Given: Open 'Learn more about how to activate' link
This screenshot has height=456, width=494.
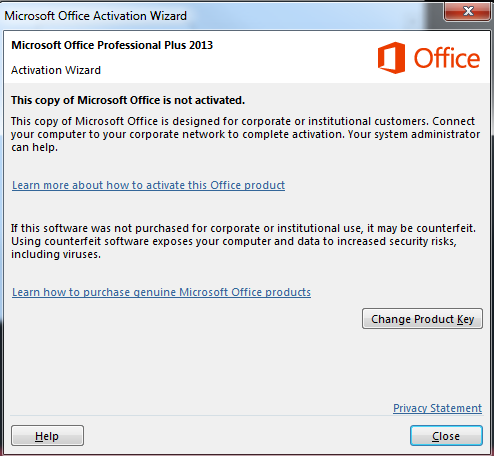Looking at the screenshot, I should tap(148, 185).
